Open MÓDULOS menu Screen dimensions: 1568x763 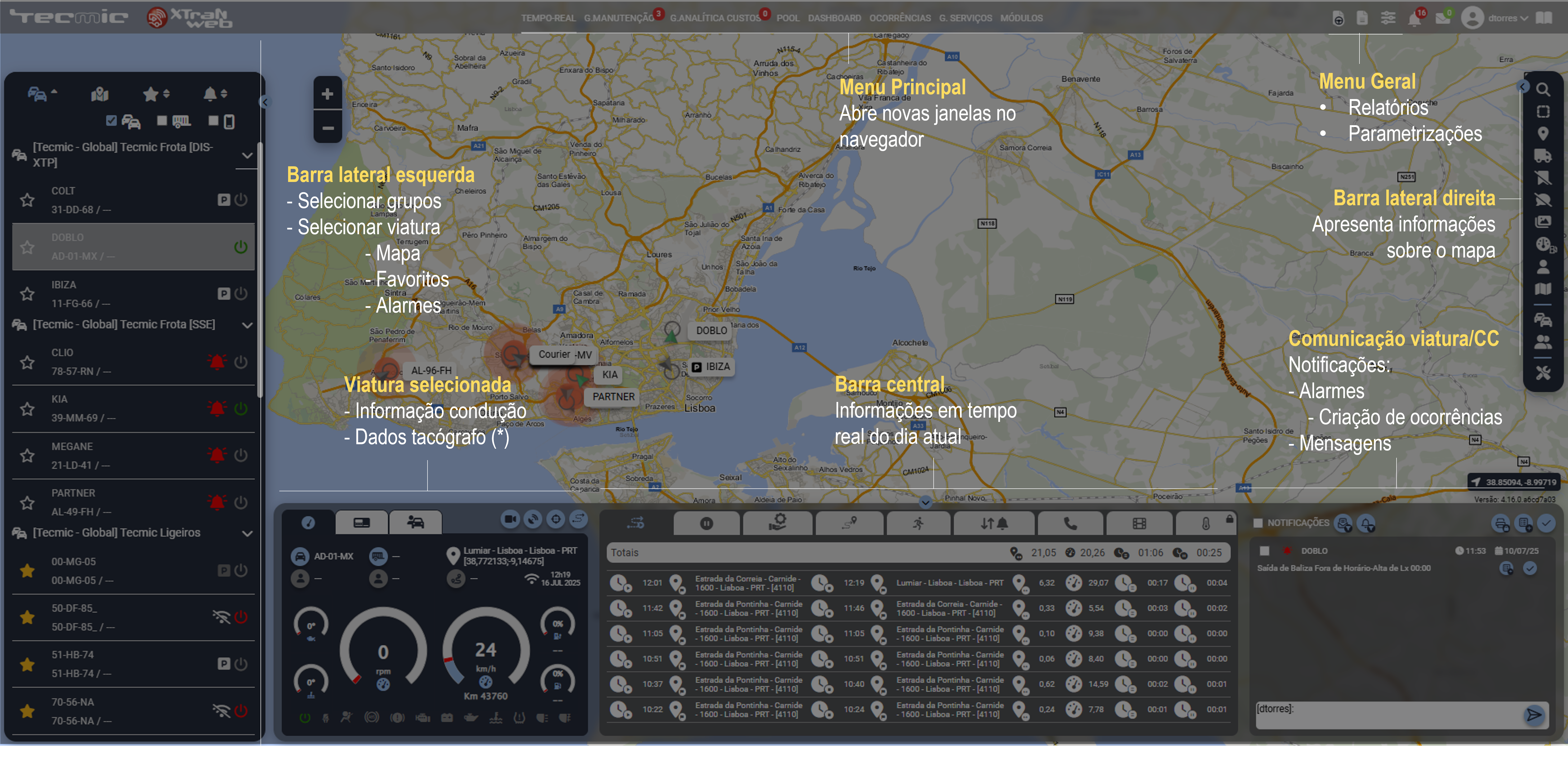[1022, 18]
